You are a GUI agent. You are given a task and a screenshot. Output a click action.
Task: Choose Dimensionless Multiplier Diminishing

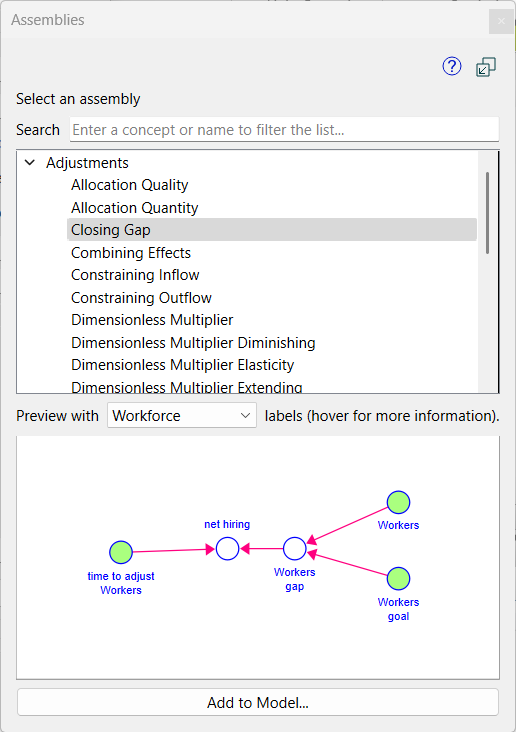tap(193, 343)
